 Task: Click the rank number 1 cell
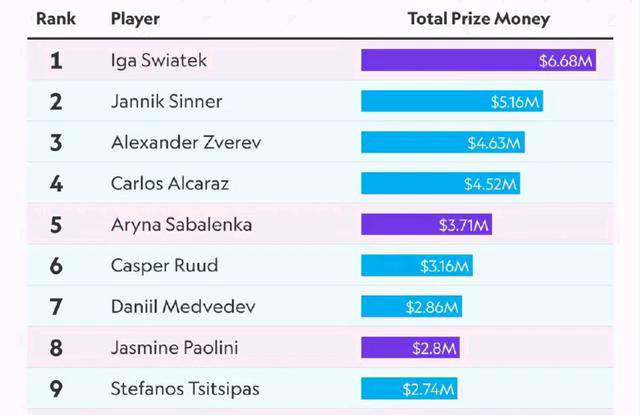pos(56,61)
